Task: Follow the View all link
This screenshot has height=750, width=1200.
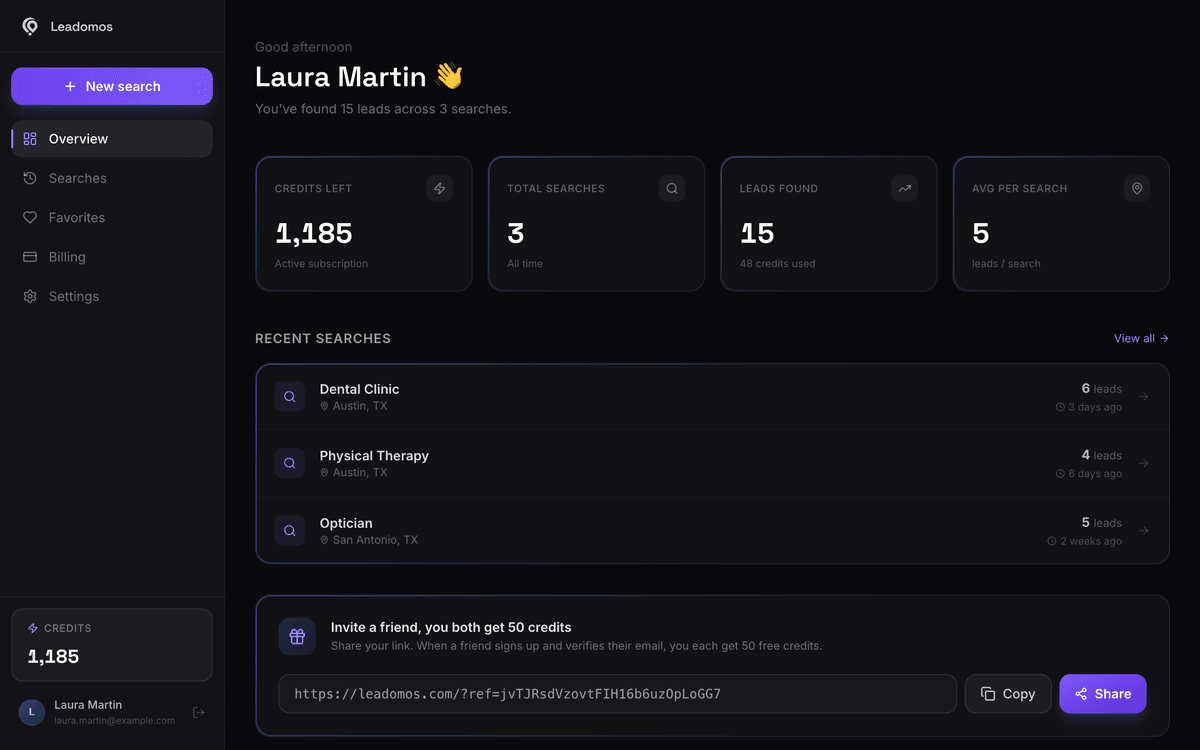Action: (1141, 339)
